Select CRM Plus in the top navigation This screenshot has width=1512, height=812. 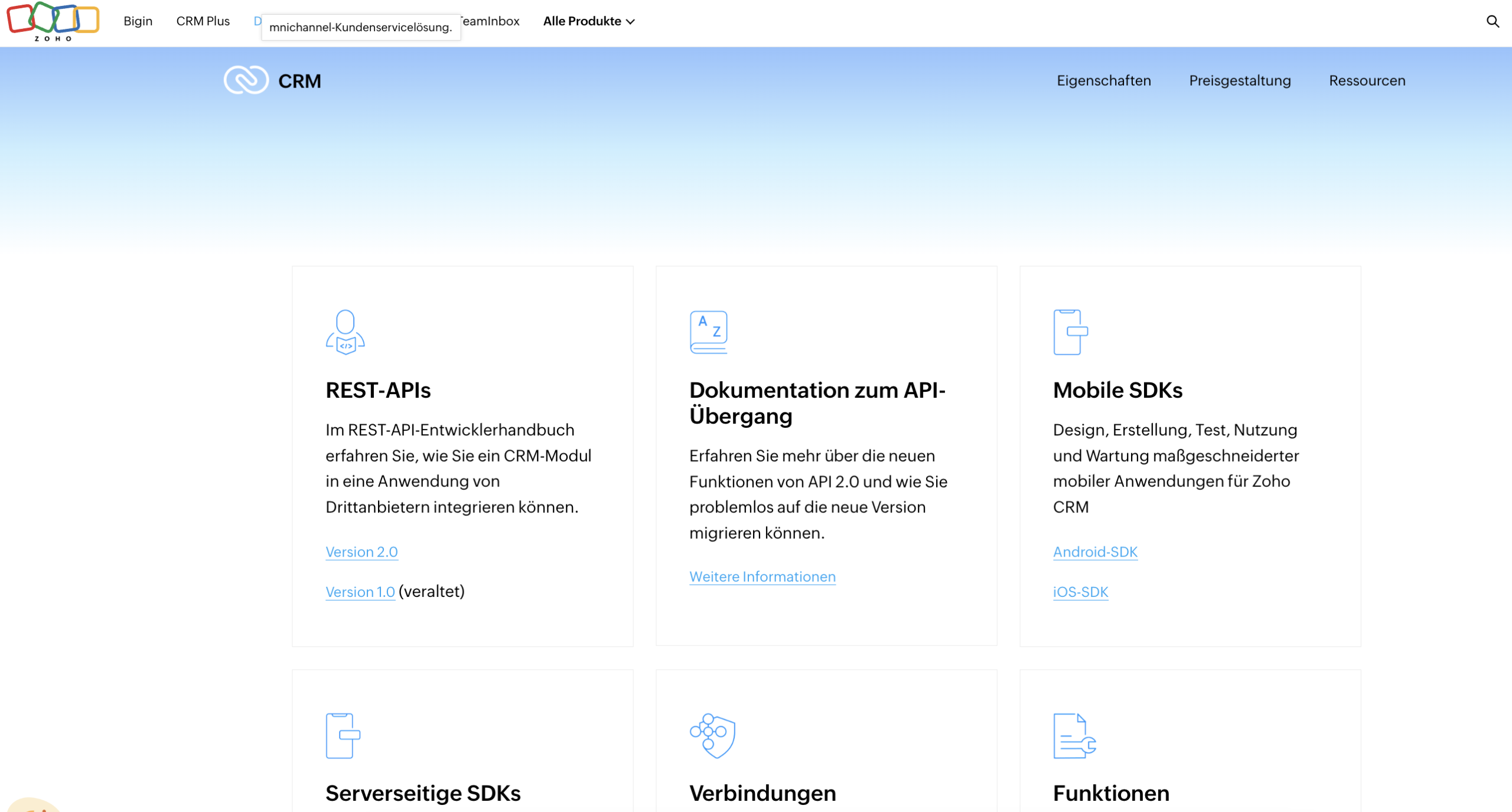203,21
